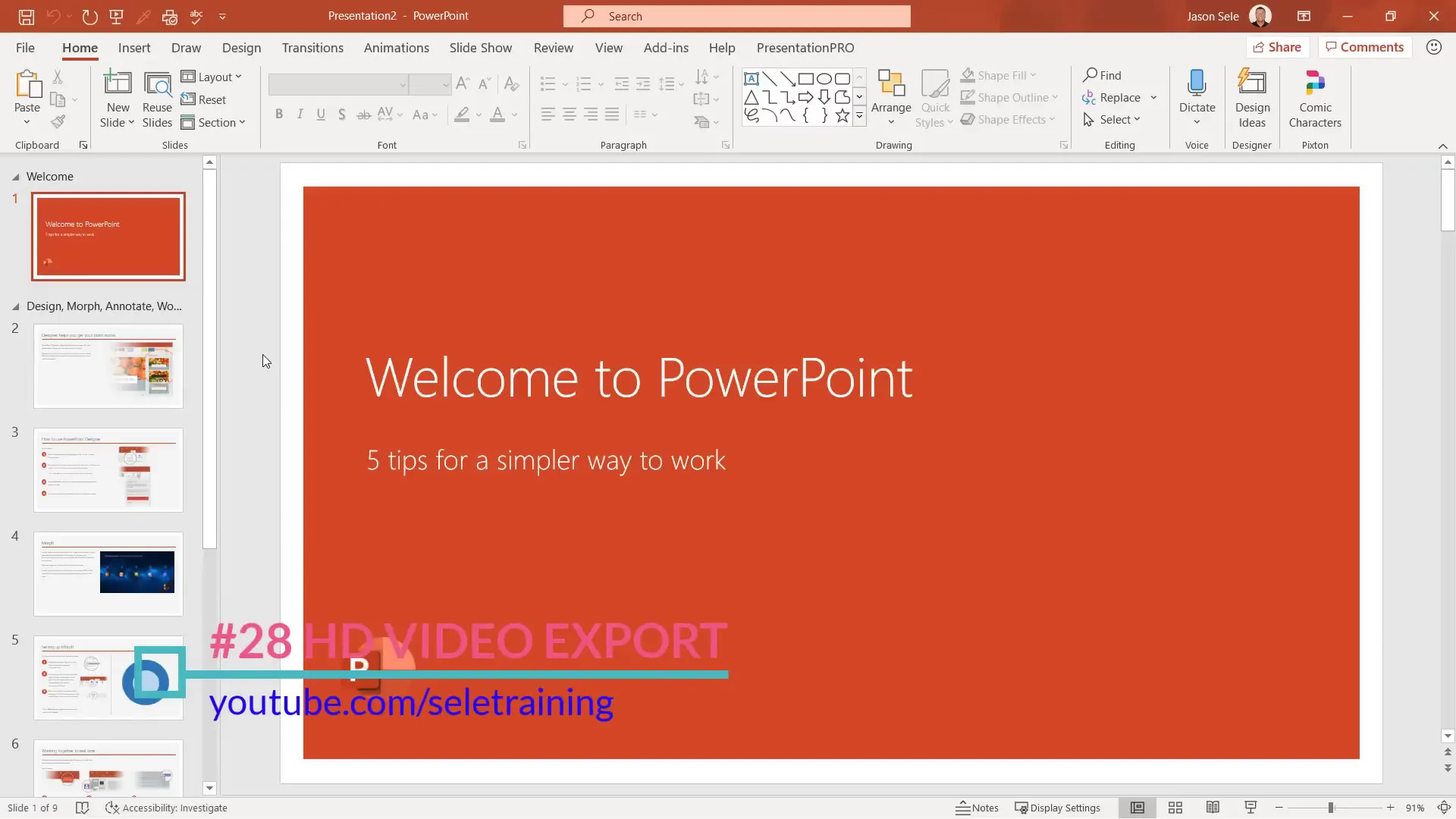Viewport: 1456px width, 819px height.
Task: Click the Clear All Formatting icon
Action: pos(511,83)
